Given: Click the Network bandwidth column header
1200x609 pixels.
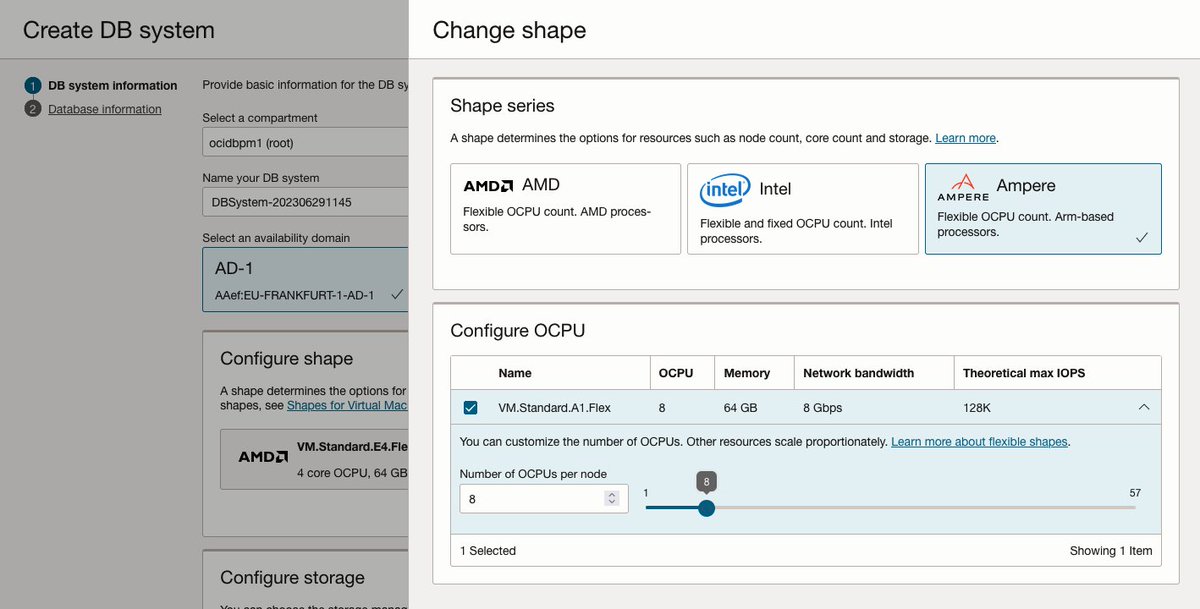Looking at the screenshot, I should (x=859, y=373).
